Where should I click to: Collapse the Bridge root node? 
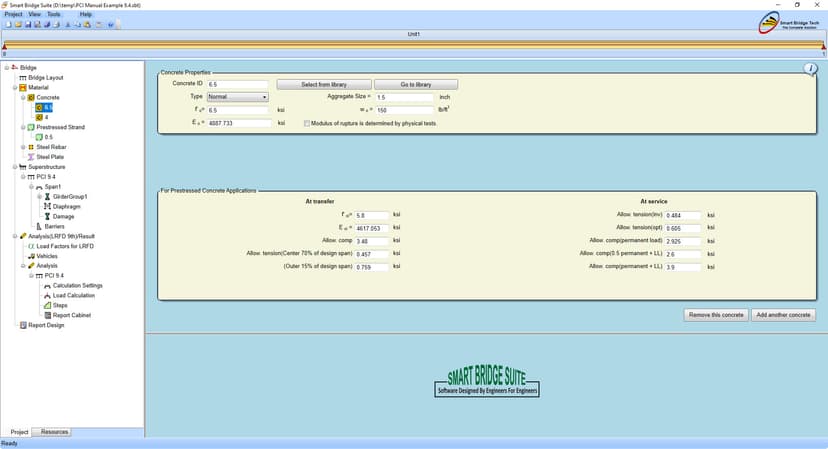pos(7,68)
